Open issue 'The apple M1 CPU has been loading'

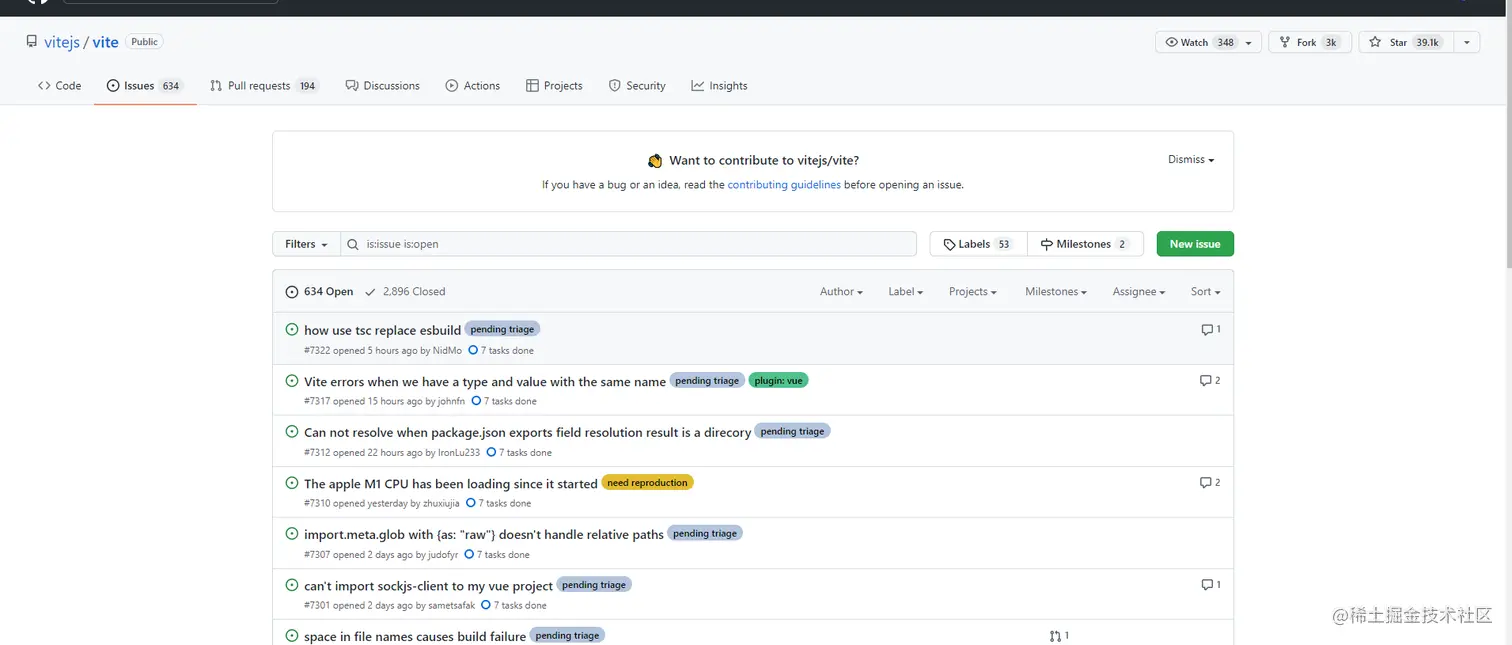pyautogui.click(x=450, y=483)
